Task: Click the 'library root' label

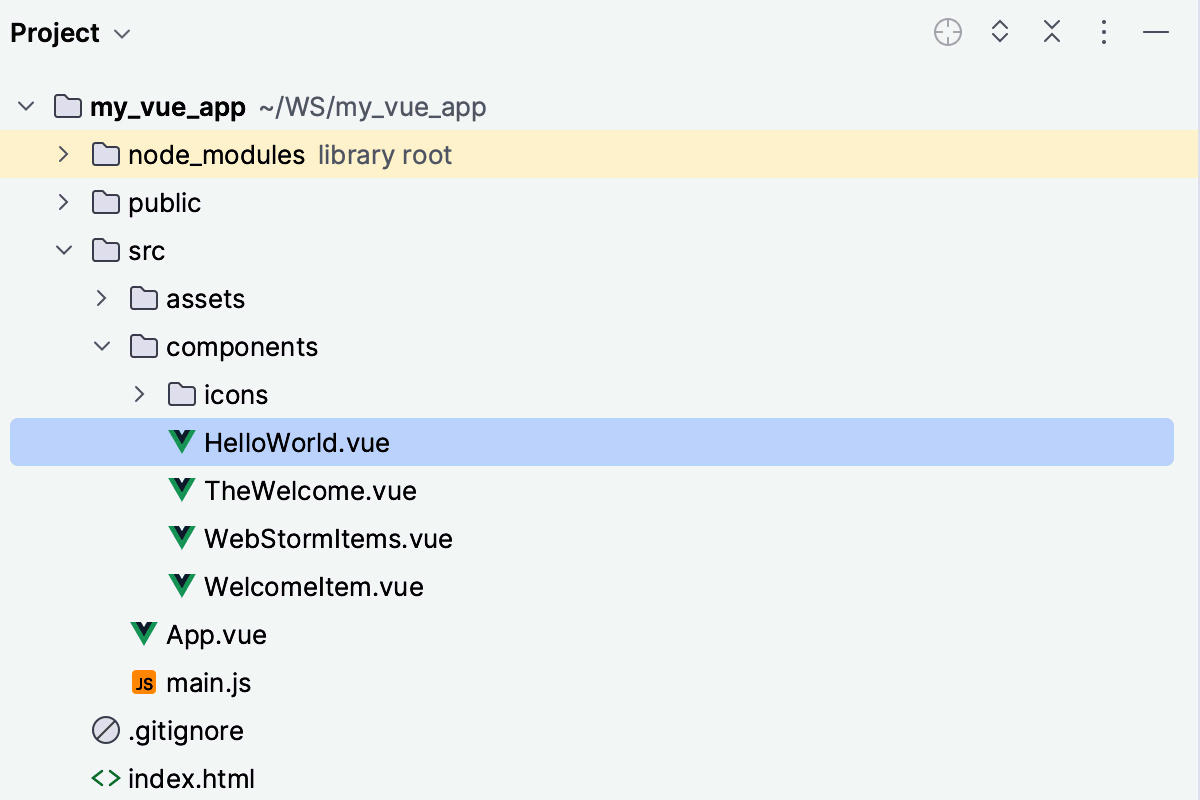Action: [x=385, y=155]
